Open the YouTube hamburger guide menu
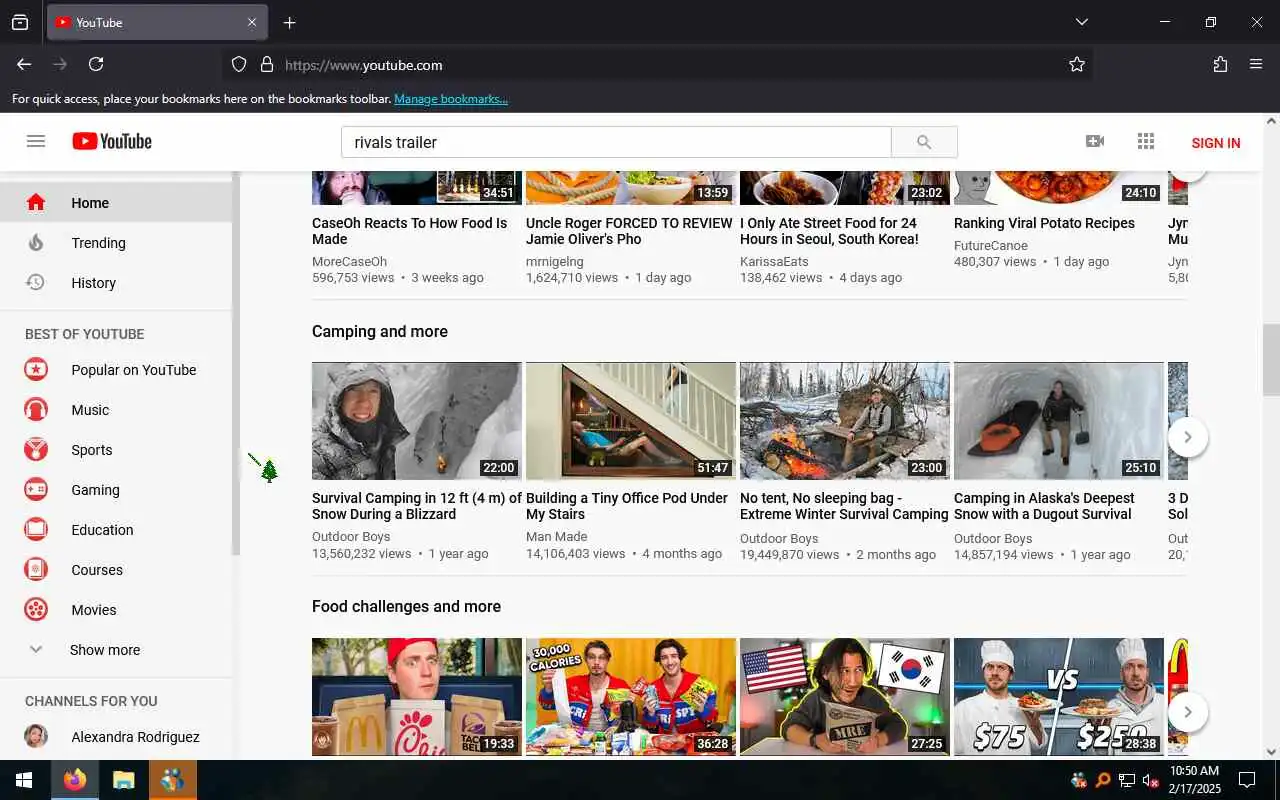The image size is (1280, 800). pos(36,141)
